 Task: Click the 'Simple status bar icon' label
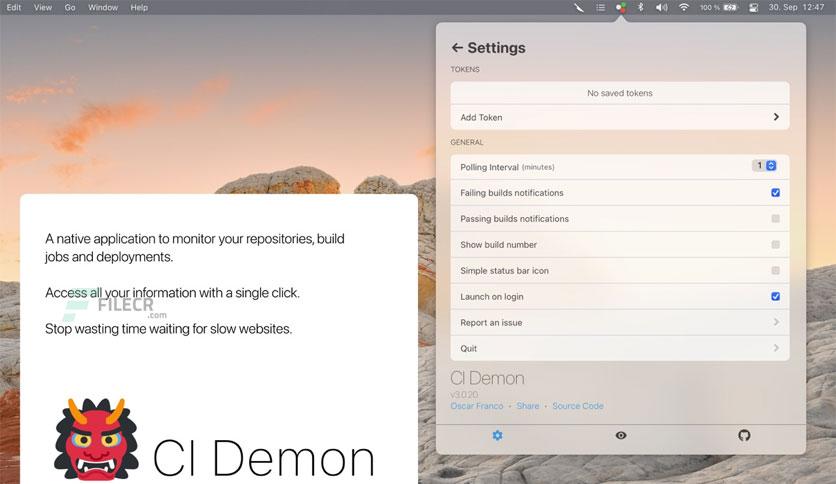[x=504, y=271]
